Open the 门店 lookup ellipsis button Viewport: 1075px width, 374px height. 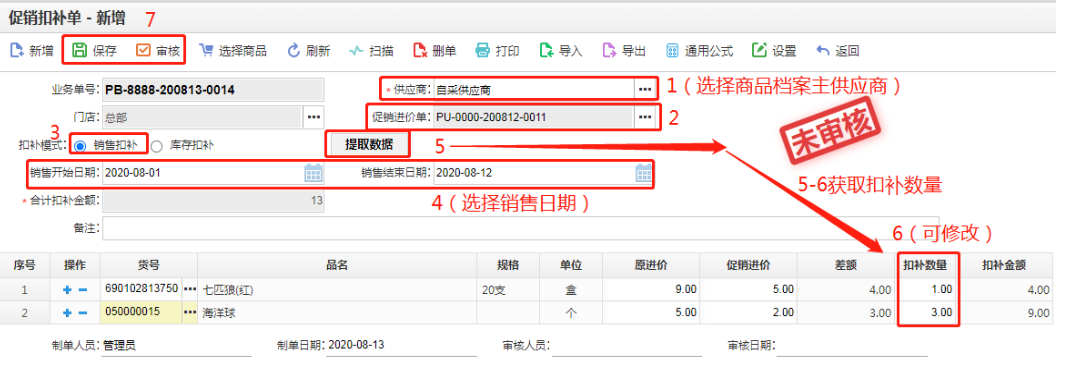click(x=313, y=117)
